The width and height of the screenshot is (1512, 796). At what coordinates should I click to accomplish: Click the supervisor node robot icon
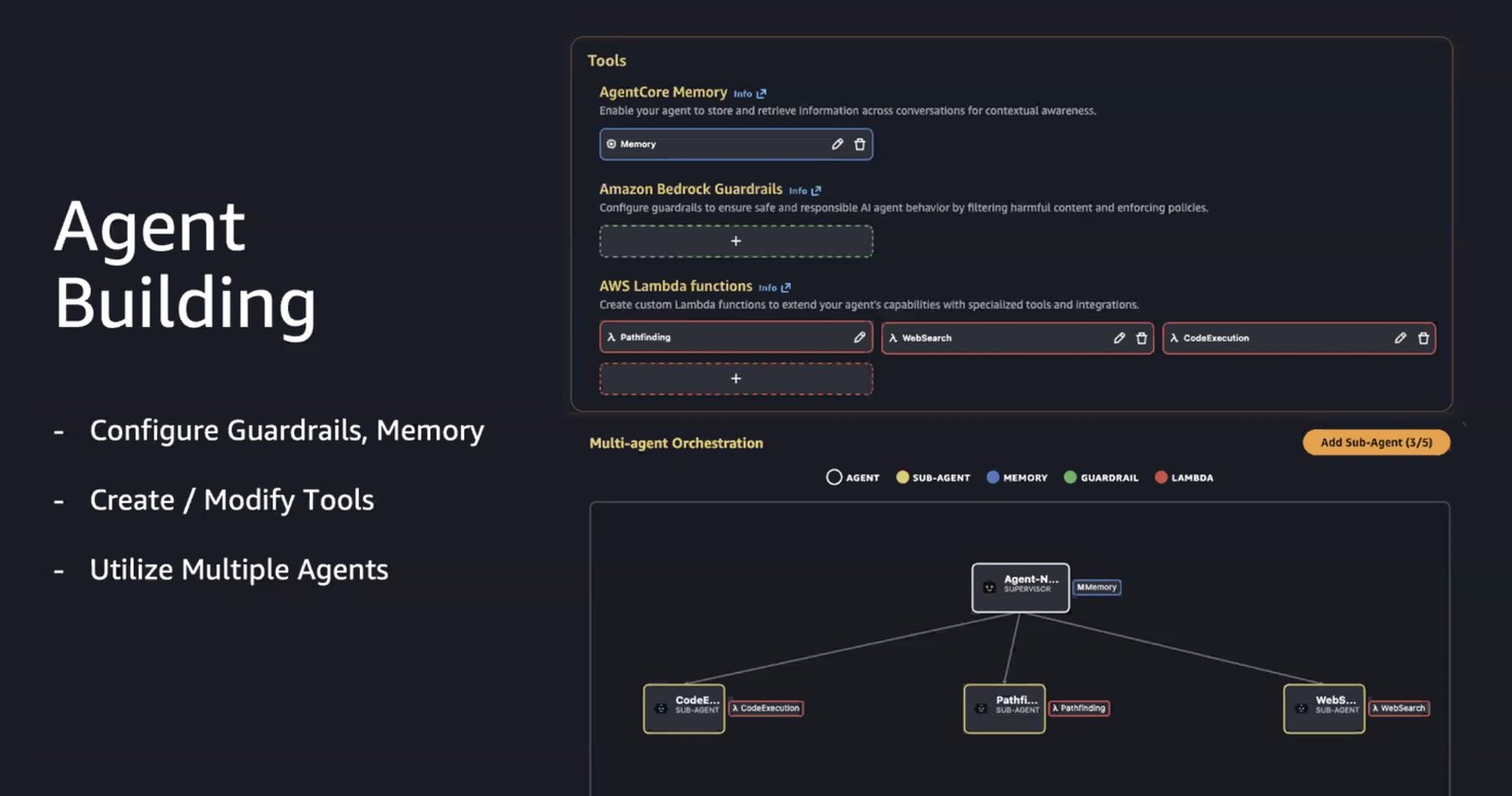[x=989, y=588]
